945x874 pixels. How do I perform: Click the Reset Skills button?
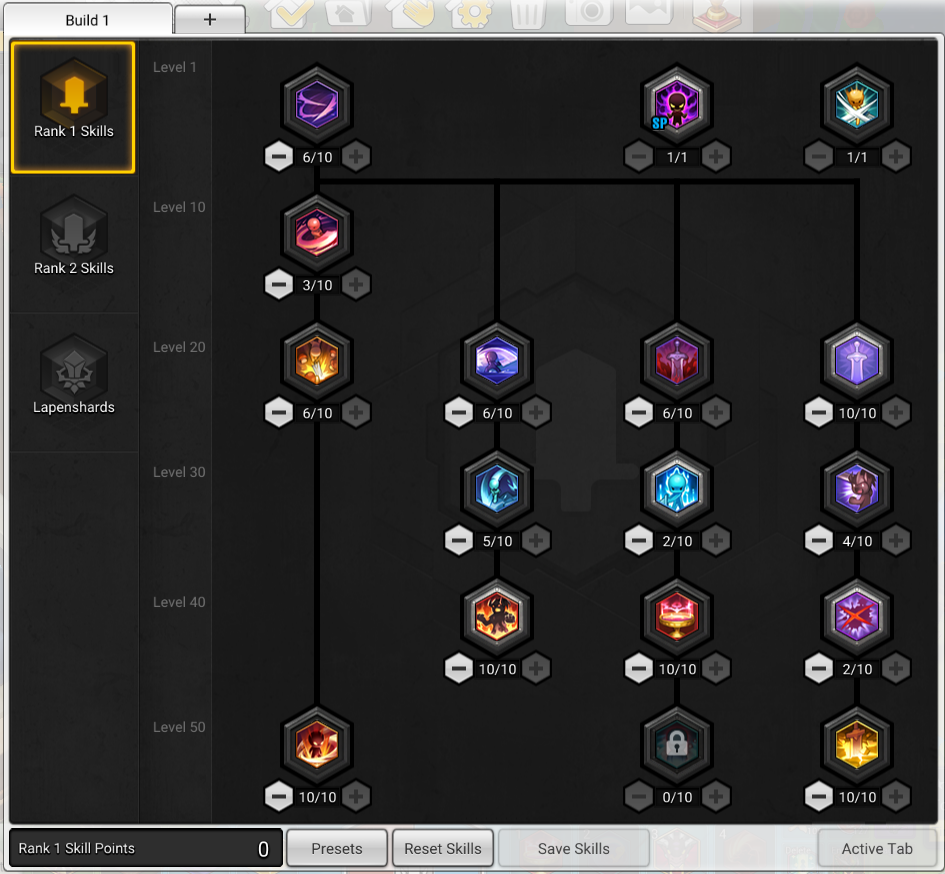pos(443,848)
